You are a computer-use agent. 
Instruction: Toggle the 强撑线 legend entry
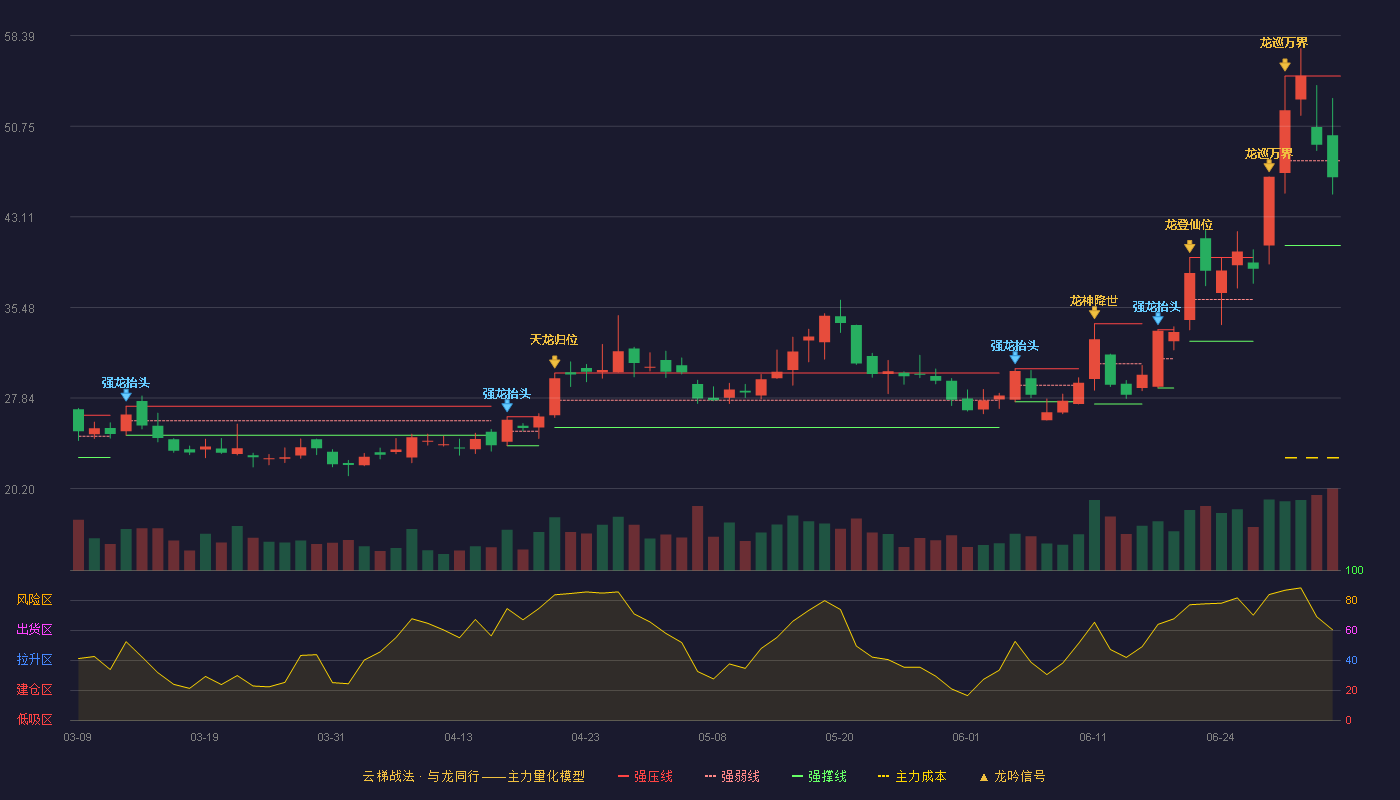coord(819,776)
